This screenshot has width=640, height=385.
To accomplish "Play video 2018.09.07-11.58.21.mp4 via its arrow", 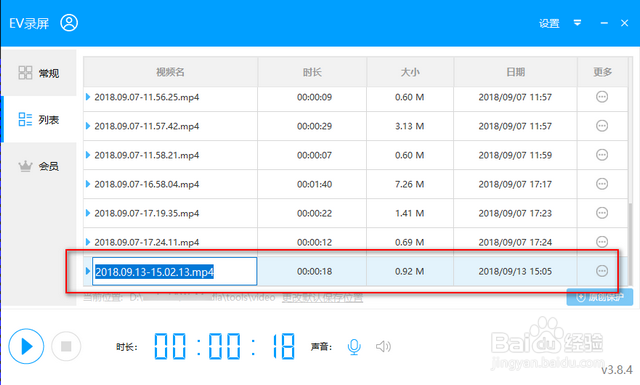I will (x=88, y=155).
